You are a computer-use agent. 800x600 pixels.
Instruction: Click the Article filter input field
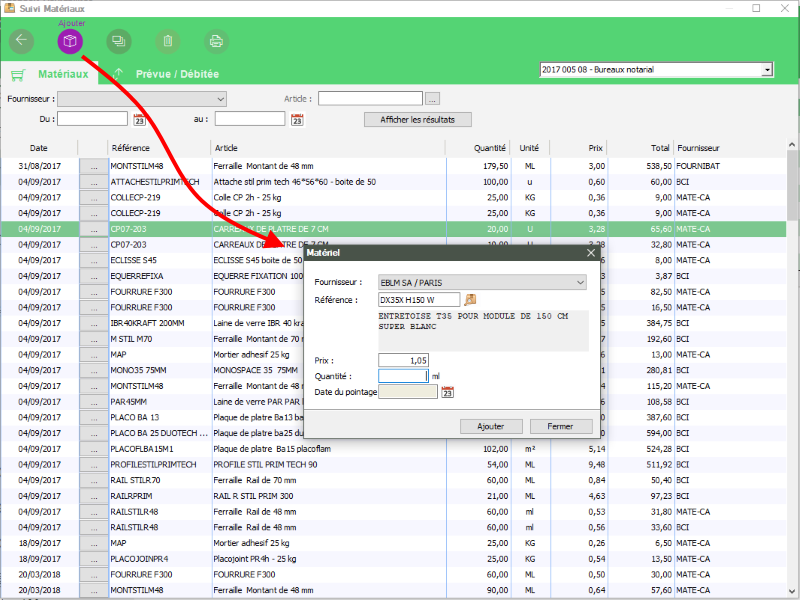370,98
